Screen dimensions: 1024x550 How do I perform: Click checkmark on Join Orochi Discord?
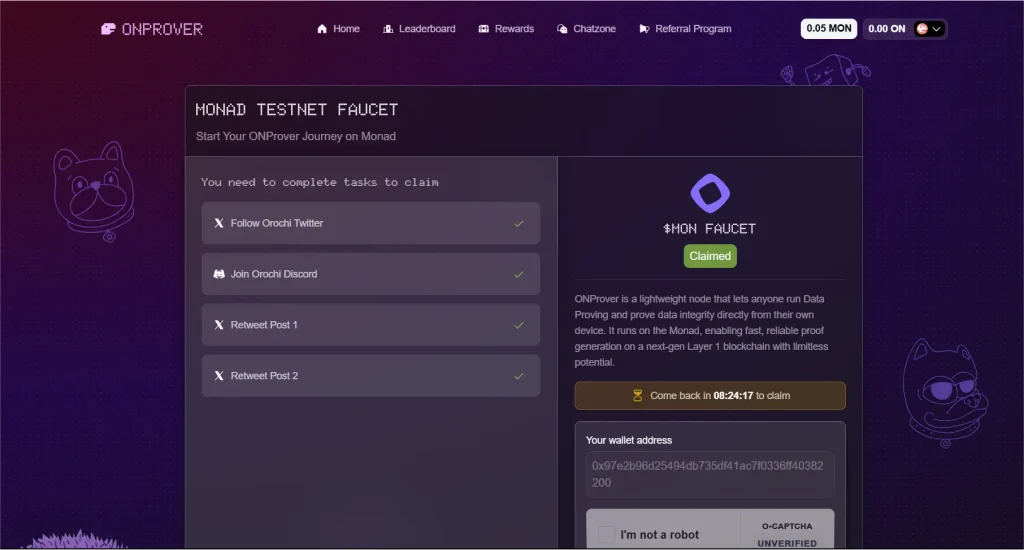click(x=519, y=274)
